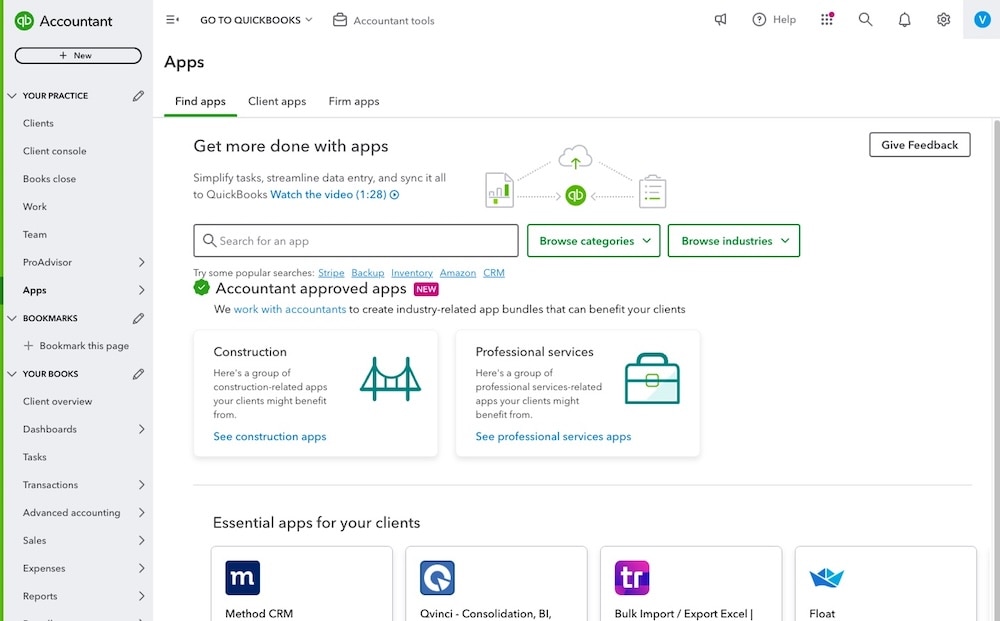Click the Give Feedback button
This screenshot has height=621, width=1000.
coord(918,144)
